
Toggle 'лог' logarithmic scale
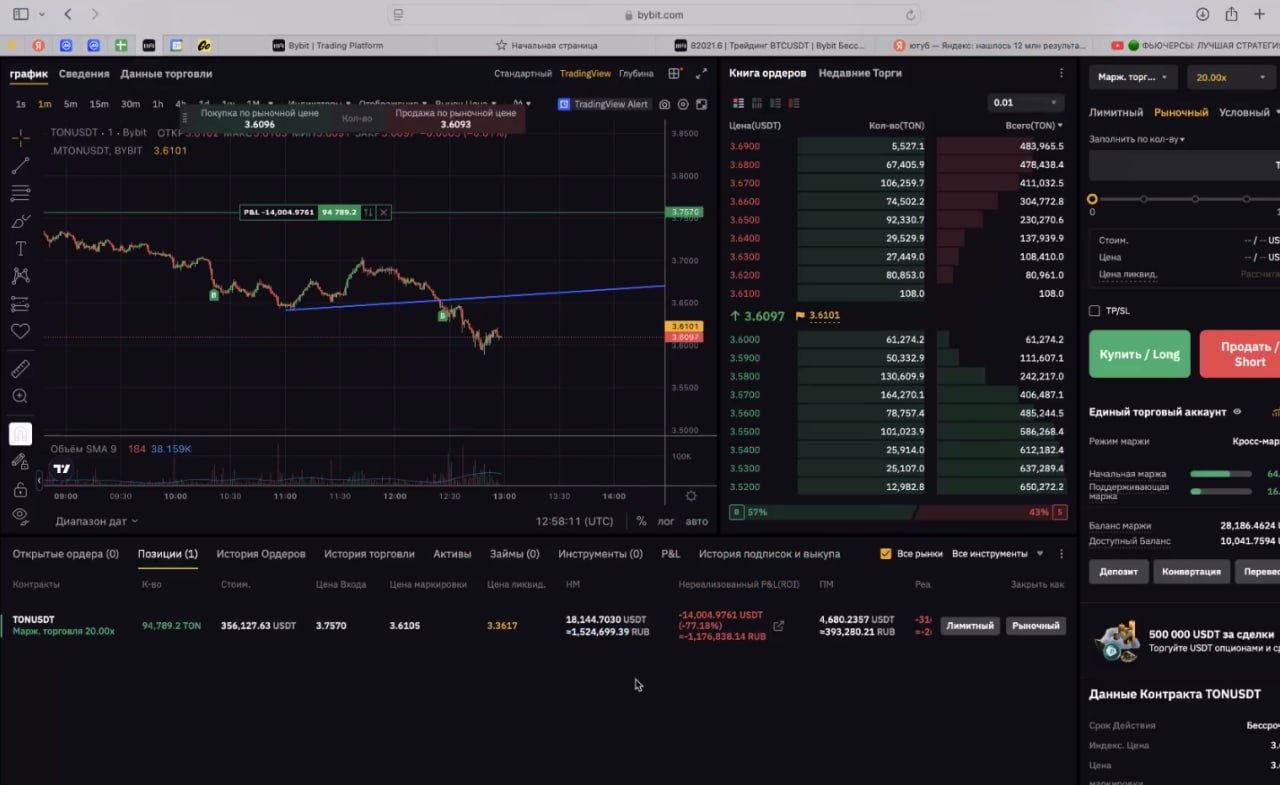click(x=666, y=521)
